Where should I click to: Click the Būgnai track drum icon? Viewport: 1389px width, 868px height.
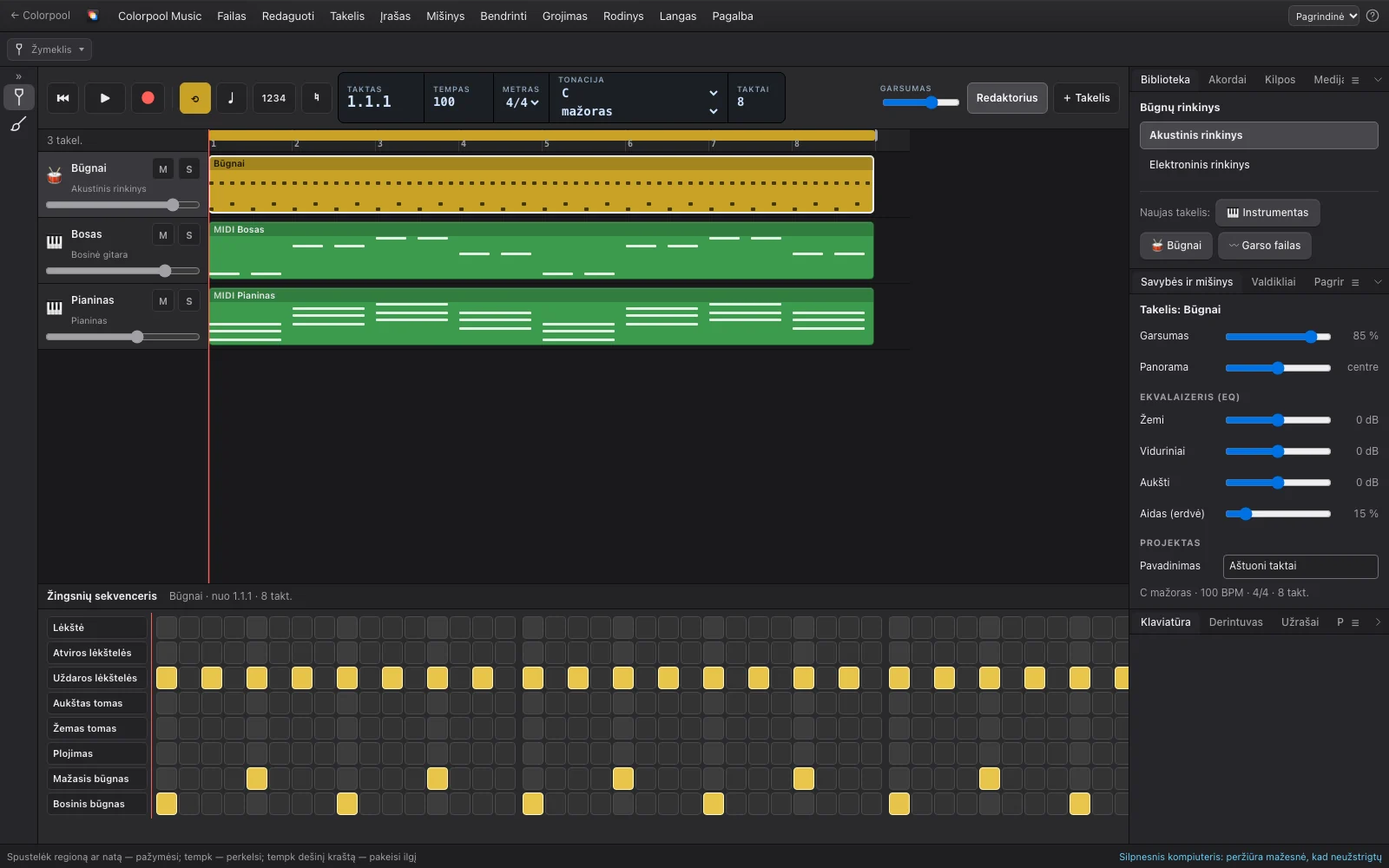click(55, 175)
